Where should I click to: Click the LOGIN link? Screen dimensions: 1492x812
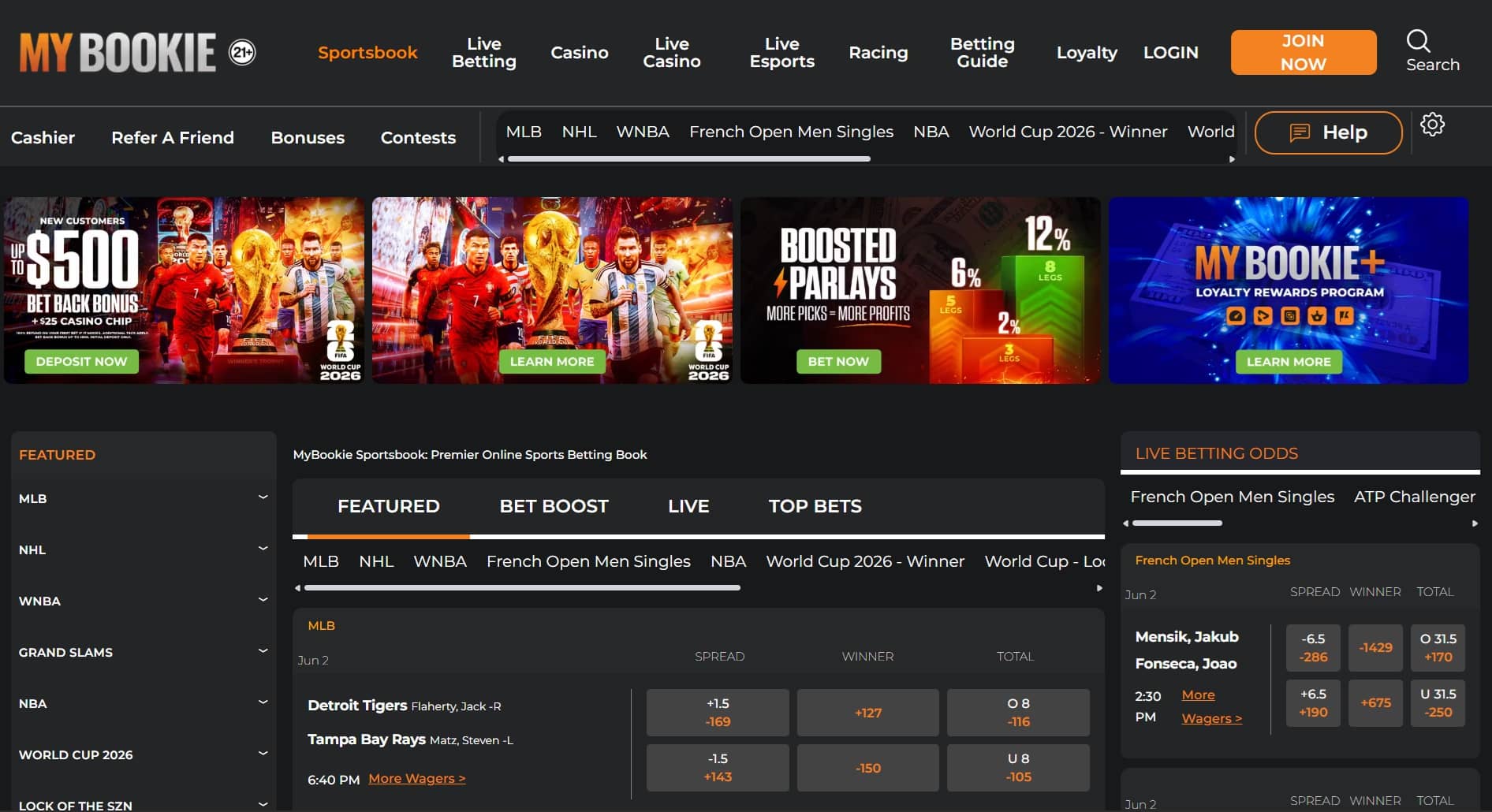click(x=1170, y=53)
